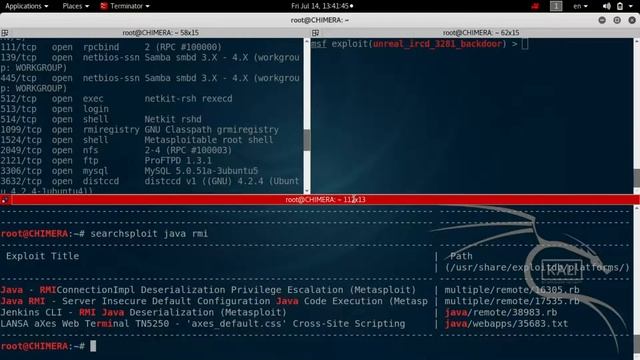Click the red notification icon in top panel
The image size is (640, 360).
coord(535,6)
